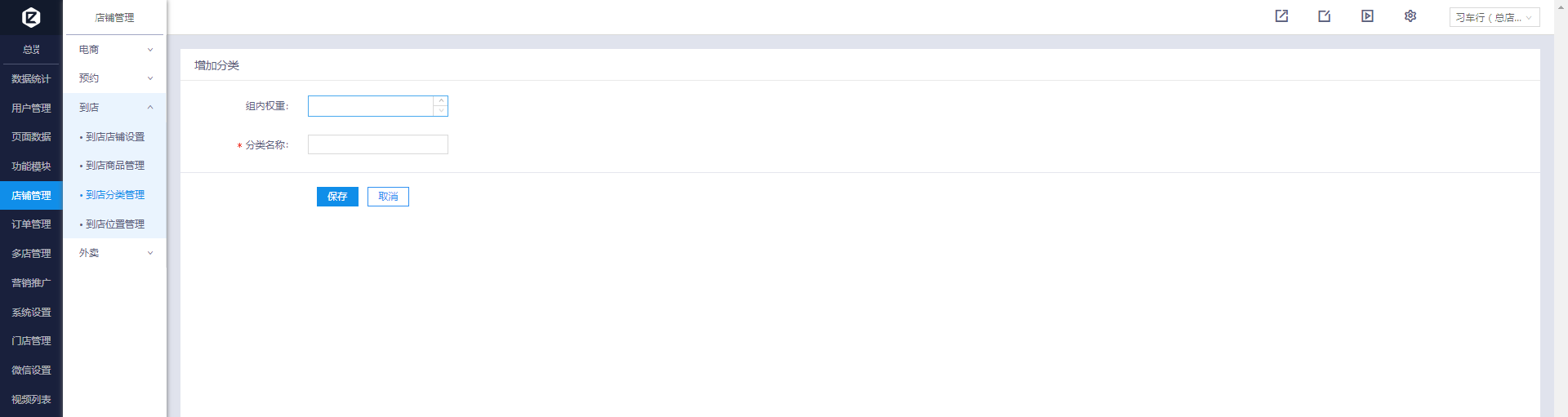Open the 习车行 (总店) store dropdown
Viewport: 1568px width, 417px height.
click(x=1494, y=17)
